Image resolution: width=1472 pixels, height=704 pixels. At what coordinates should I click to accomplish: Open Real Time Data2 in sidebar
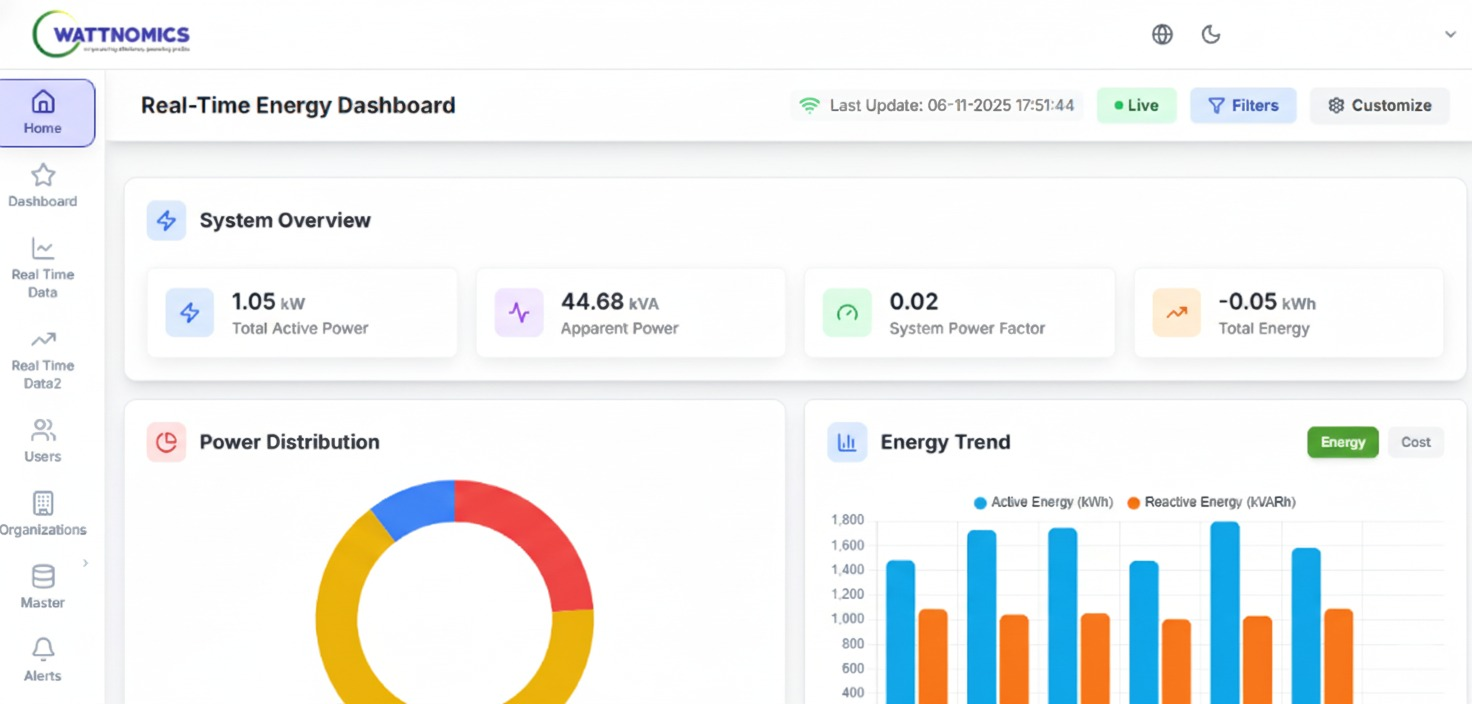pos(43,358)
